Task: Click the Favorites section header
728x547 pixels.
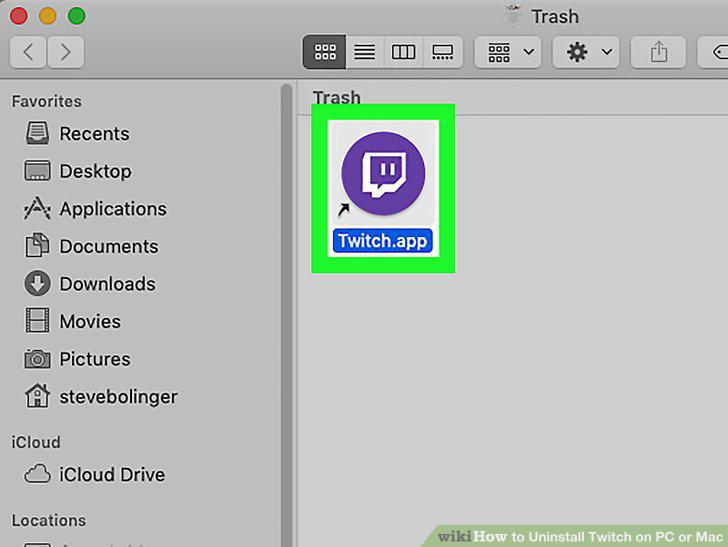Action: [x=46, y=101]
